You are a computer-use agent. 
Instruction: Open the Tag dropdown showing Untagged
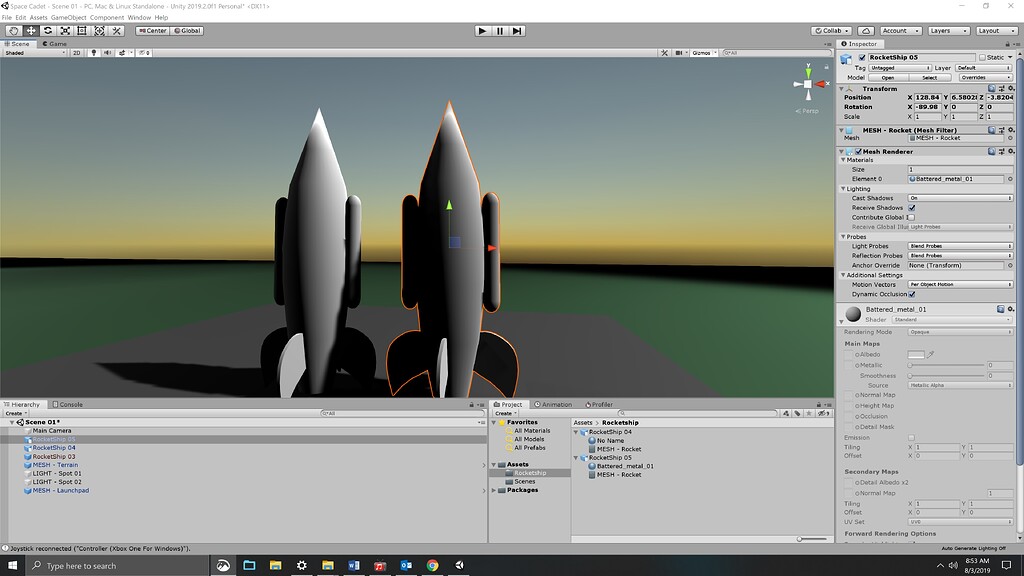click(900, 68)
